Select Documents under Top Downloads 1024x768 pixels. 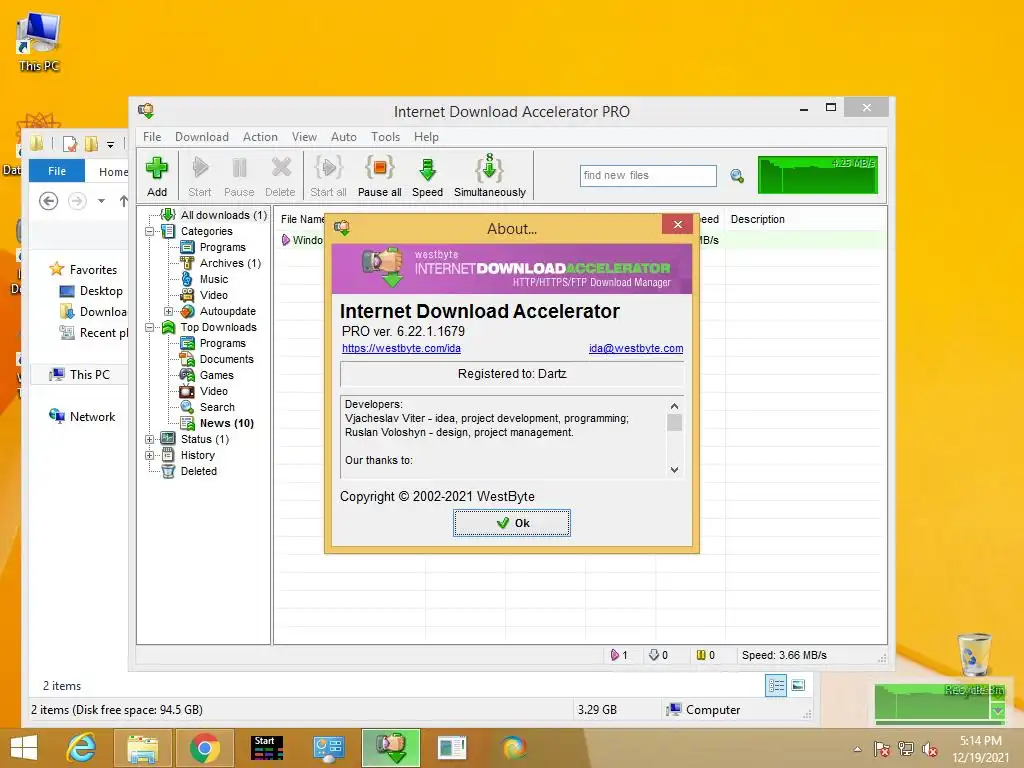tap(227, 359)
